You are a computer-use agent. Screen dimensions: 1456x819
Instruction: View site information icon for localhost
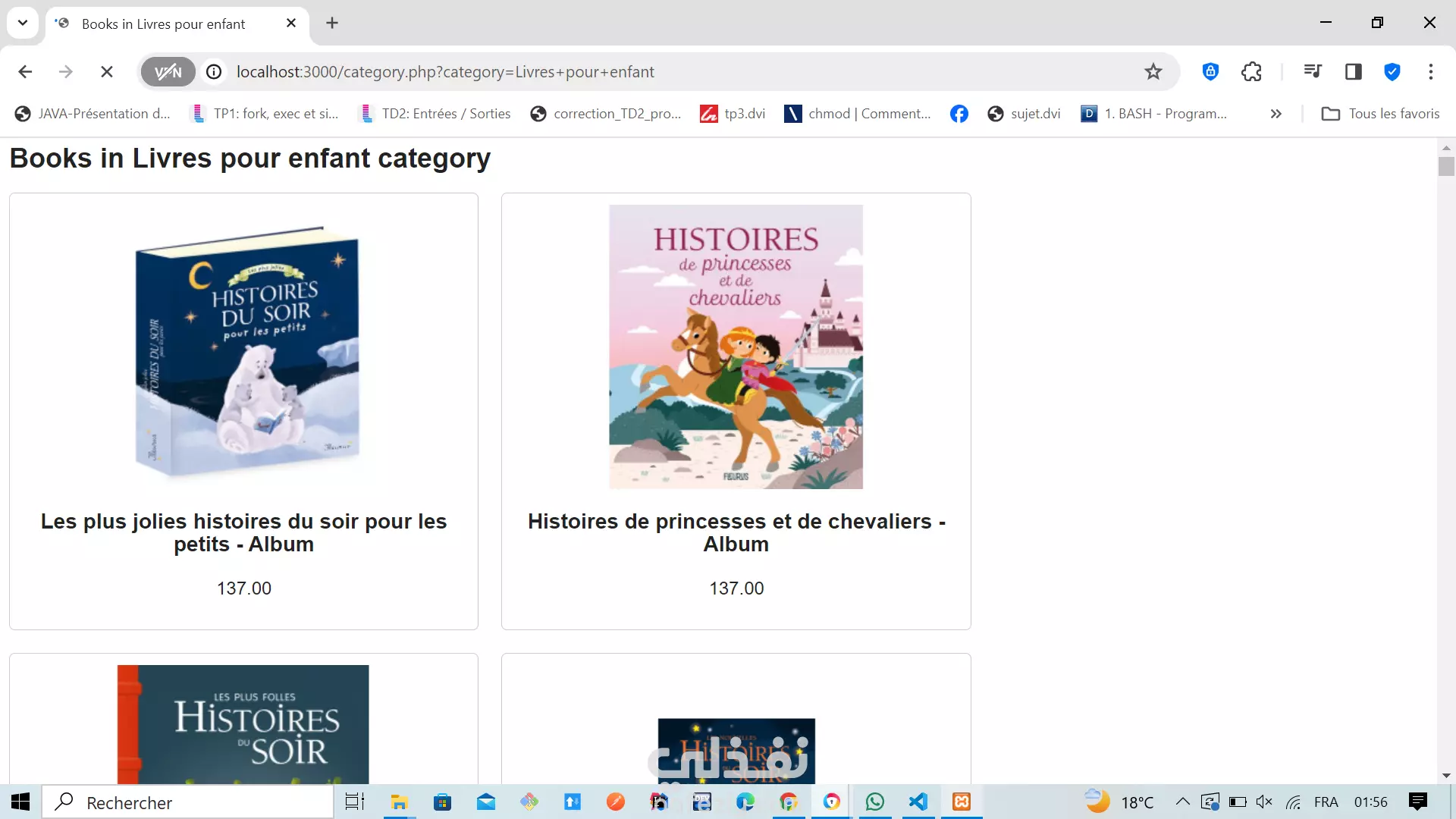(215, 72)
